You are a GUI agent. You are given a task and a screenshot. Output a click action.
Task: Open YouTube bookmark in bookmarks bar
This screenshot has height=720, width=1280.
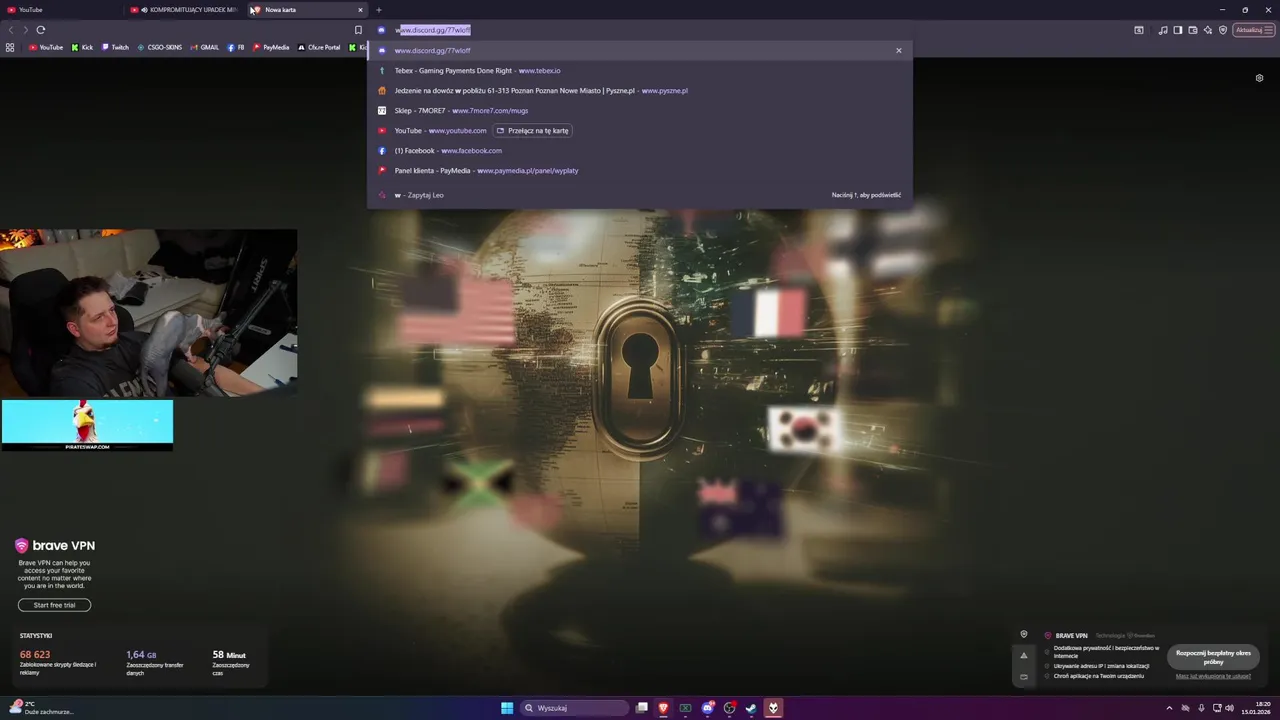[x=45, y=47]
